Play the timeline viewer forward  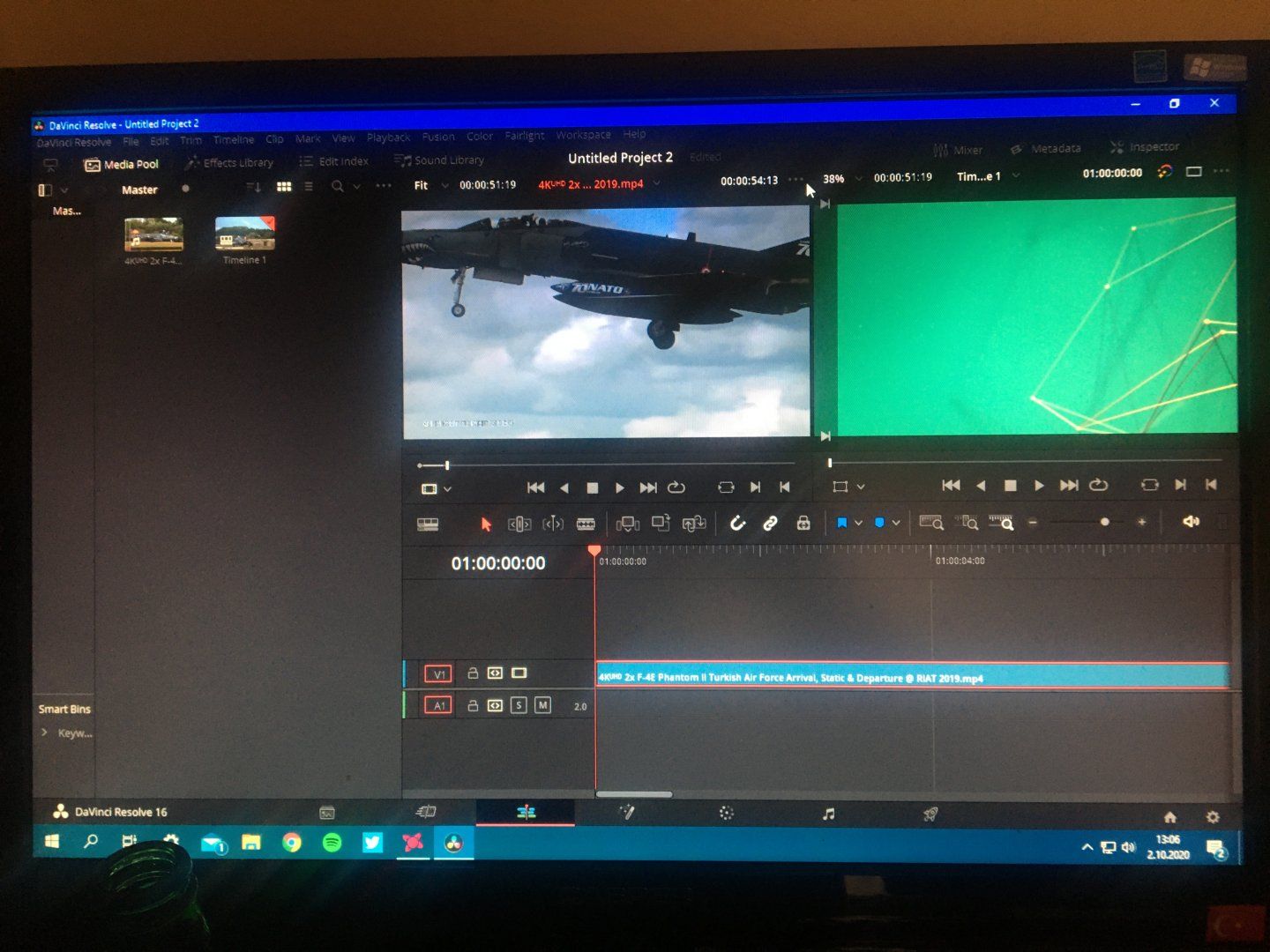(1039, 486)
